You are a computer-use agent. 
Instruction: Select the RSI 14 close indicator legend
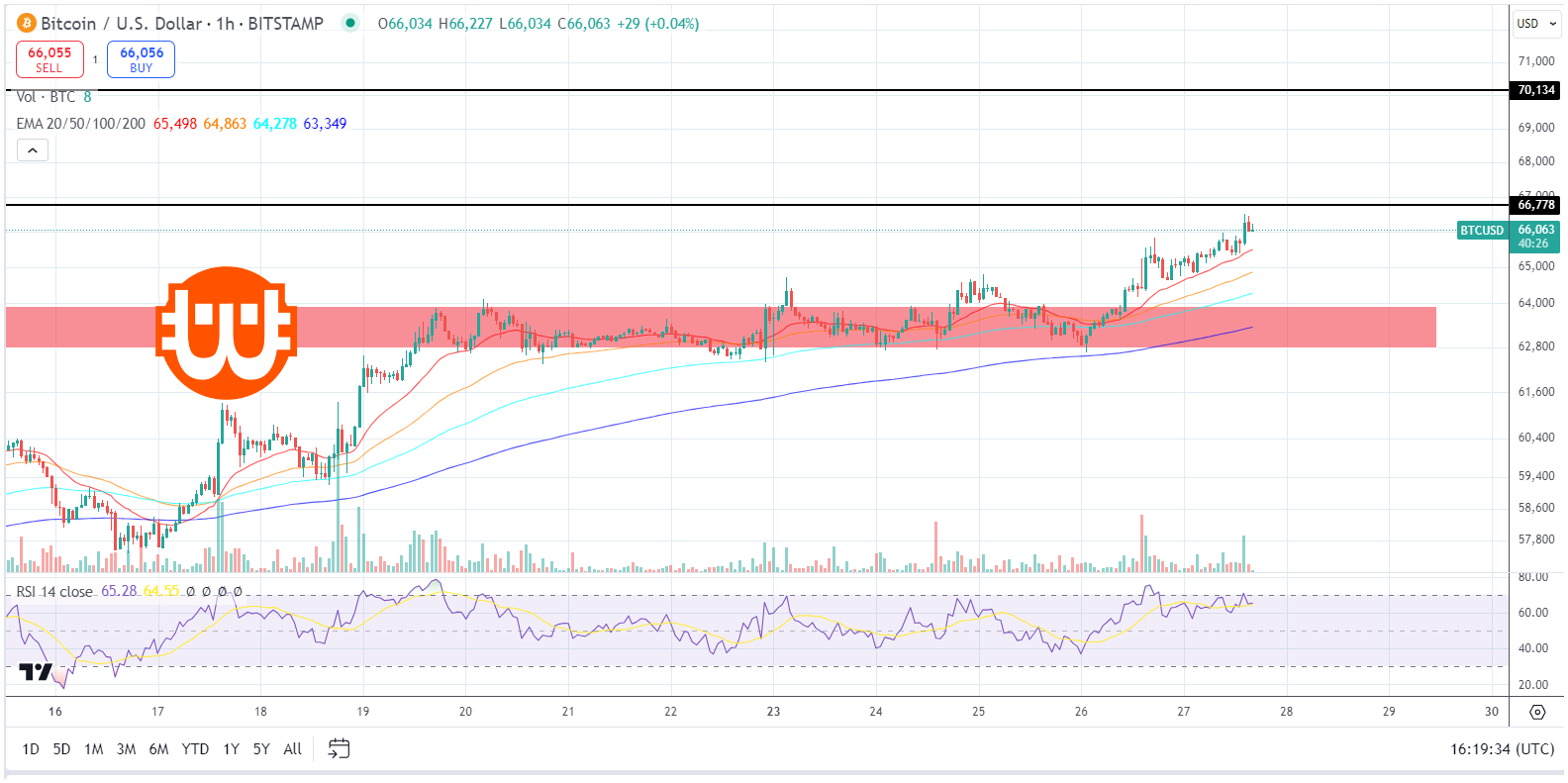click(x=54, y=591)
